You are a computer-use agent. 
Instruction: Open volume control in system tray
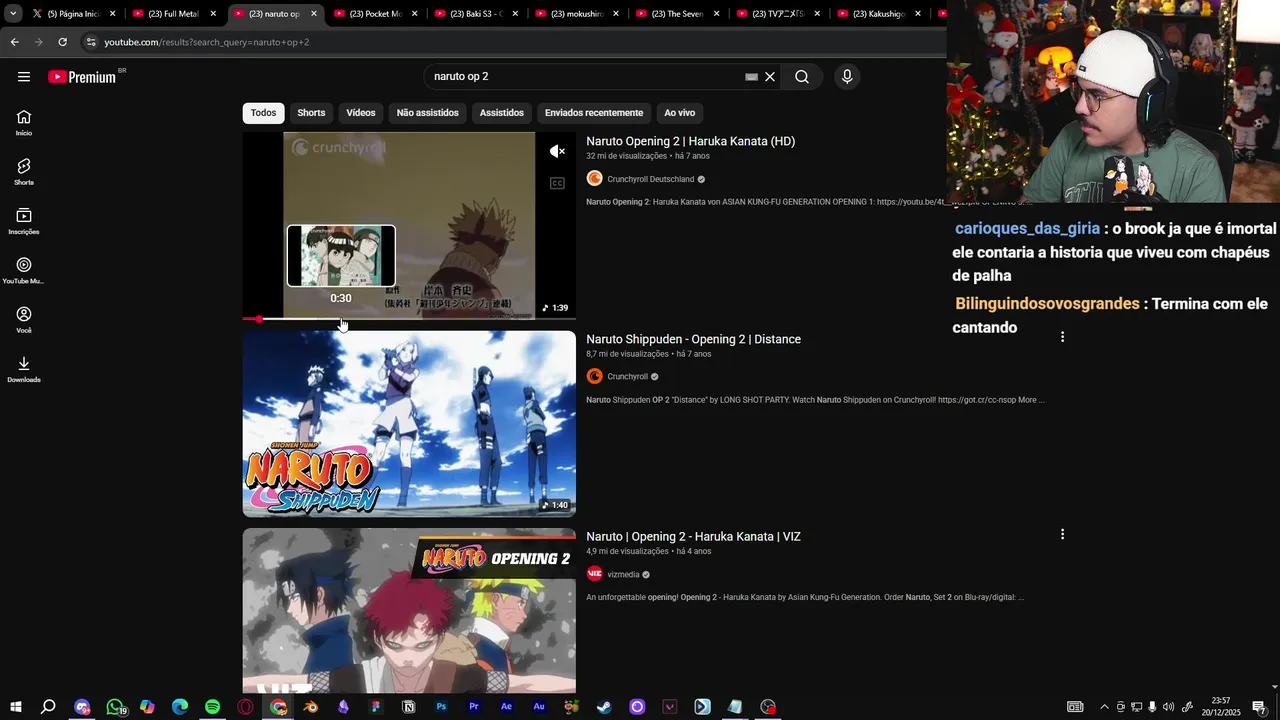[1168, 707]
